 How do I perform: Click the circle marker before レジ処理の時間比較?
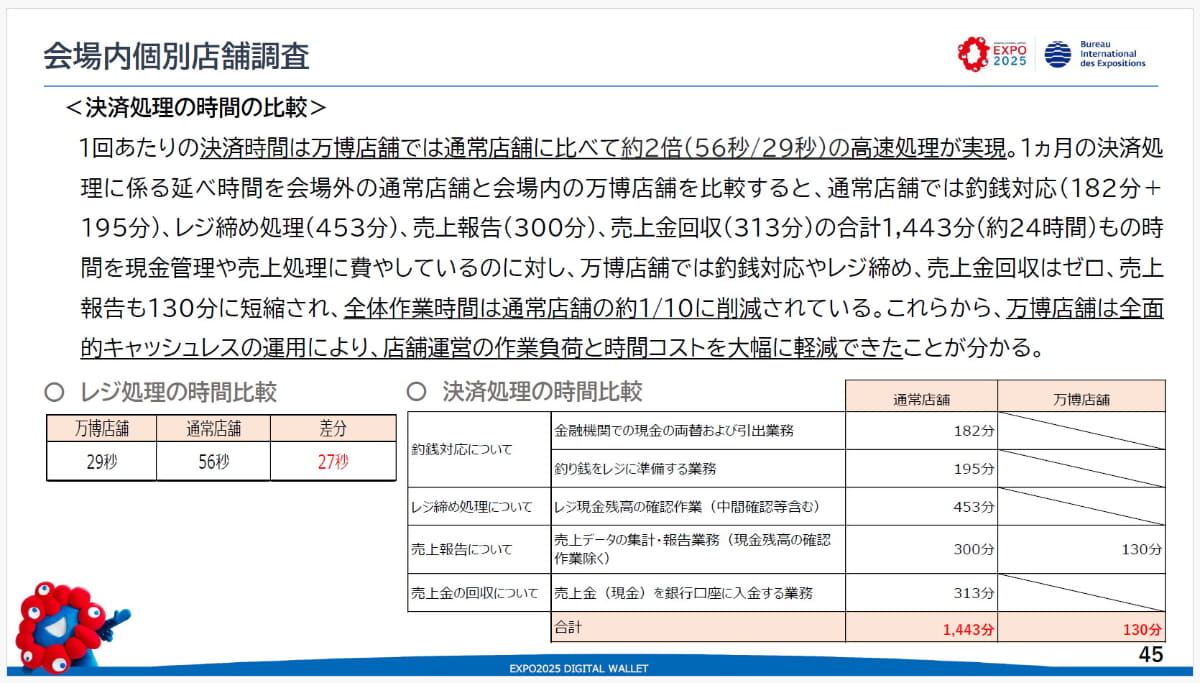[52, 391]
